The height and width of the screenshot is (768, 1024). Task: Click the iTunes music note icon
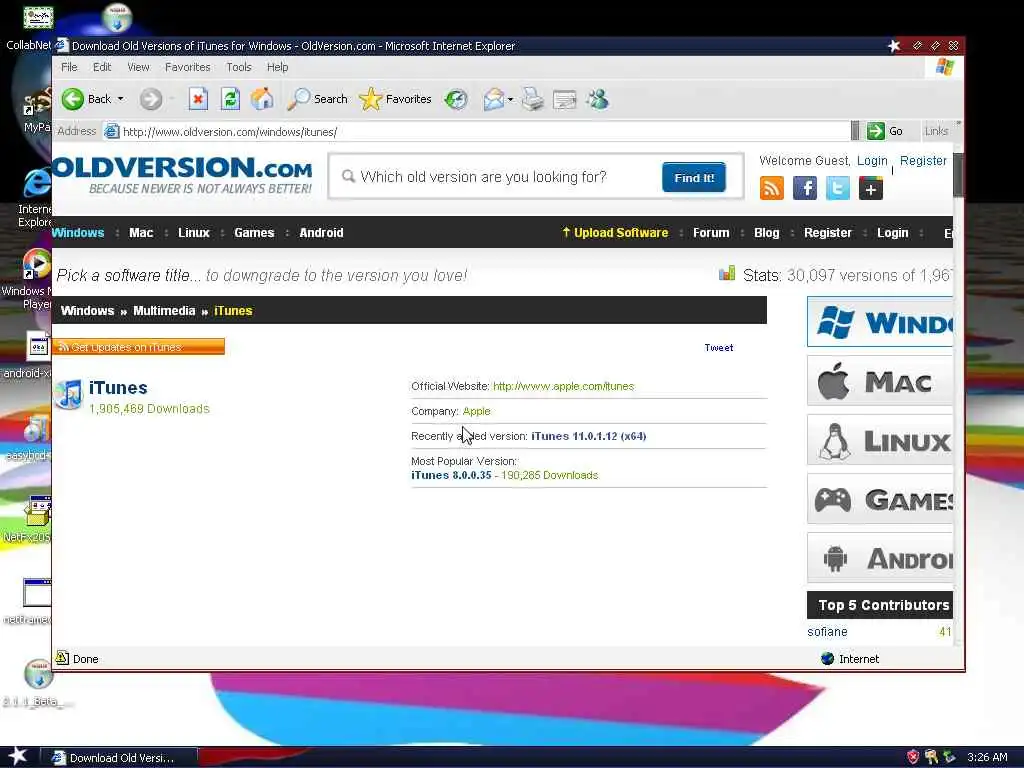click(x=69, y=394)
